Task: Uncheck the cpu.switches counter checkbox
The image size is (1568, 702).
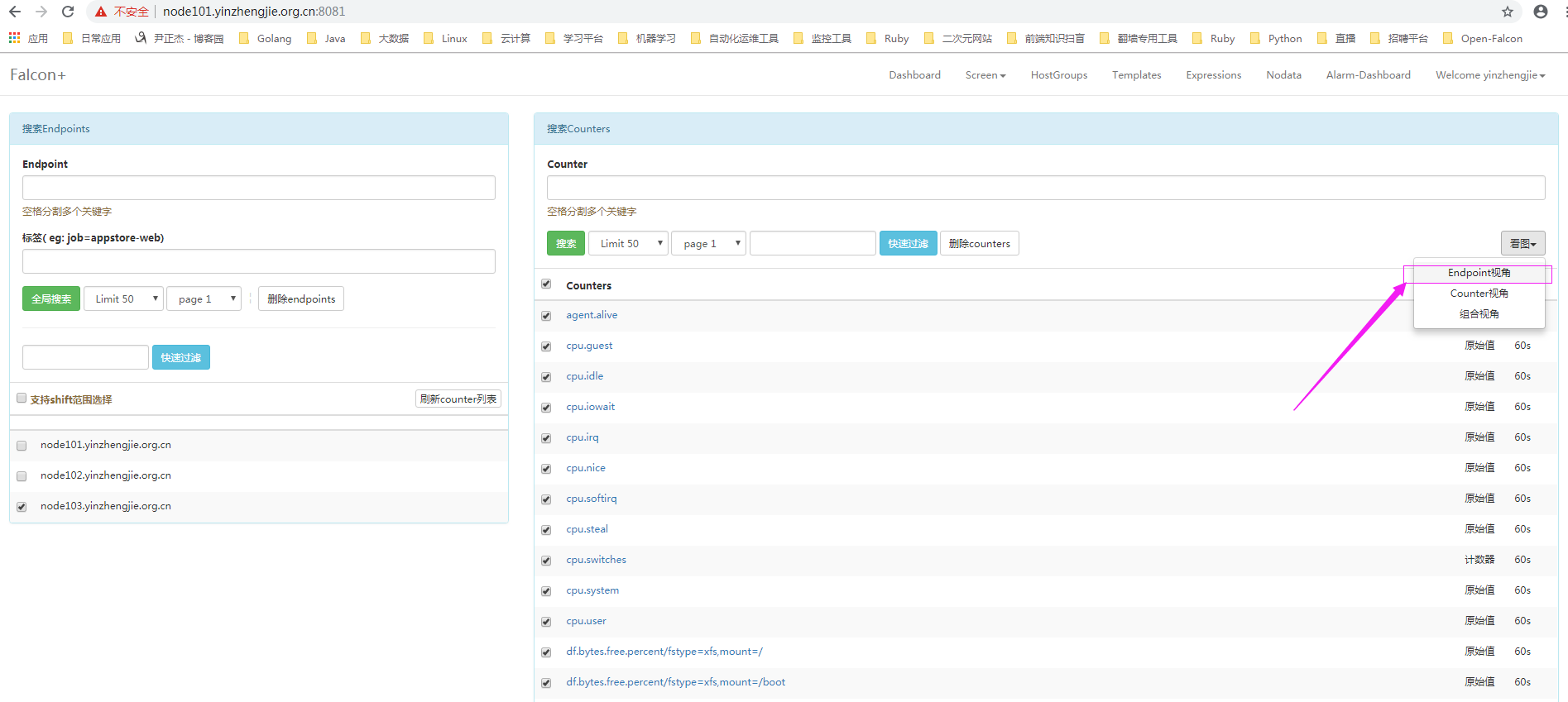Action: 546,561
